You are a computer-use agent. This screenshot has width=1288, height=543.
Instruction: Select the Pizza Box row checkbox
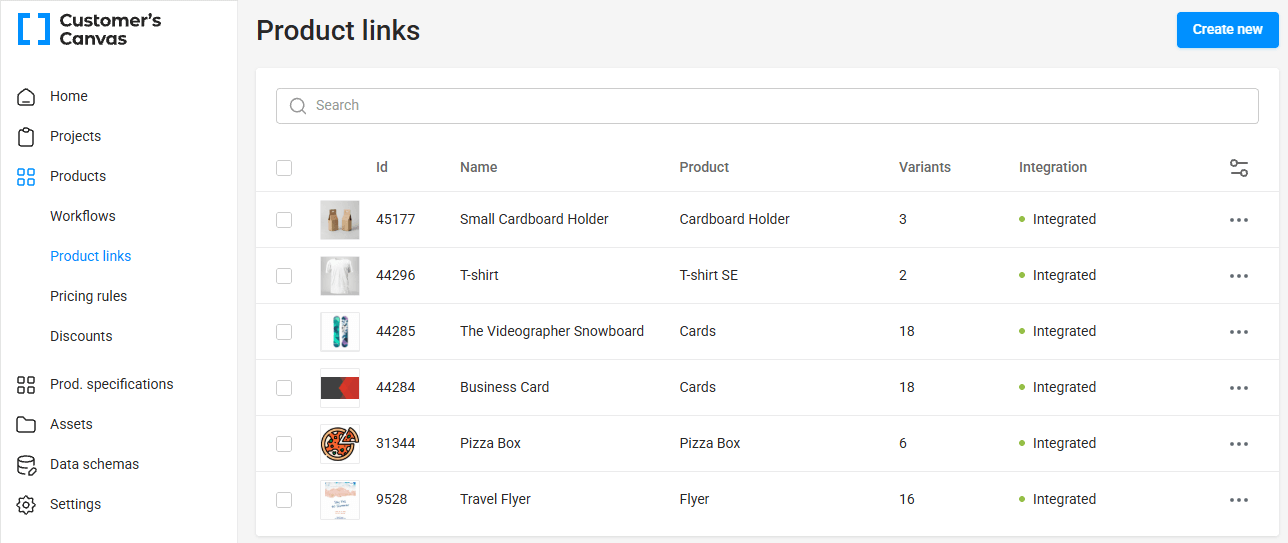pyautogui.click(x=284, y=444)
